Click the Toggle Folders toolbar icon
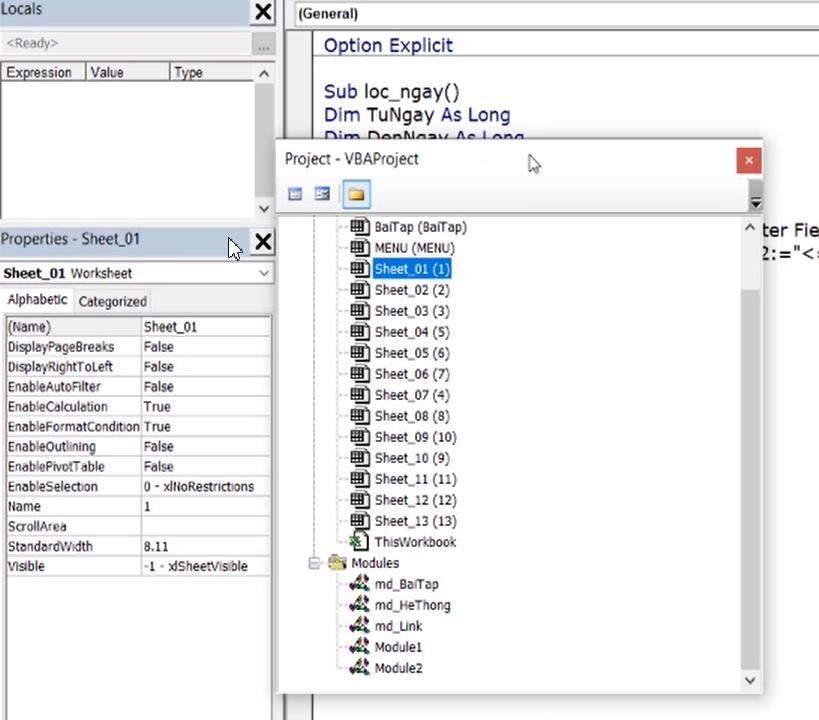 (356, 194)
